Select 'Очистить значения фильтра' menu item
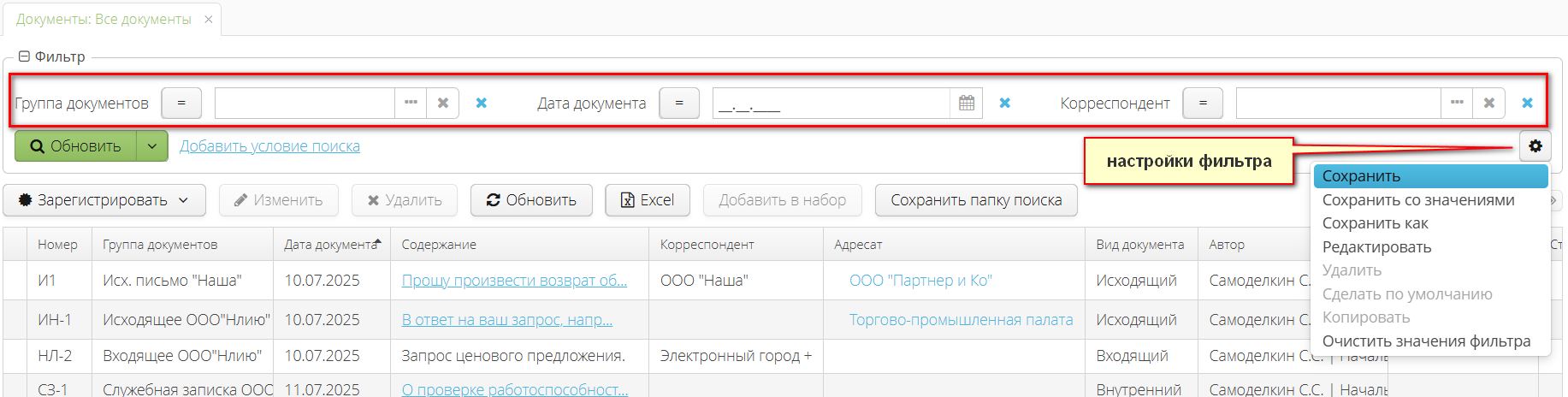Viewport: 1568px width, 397px height. pos(1431,341)
